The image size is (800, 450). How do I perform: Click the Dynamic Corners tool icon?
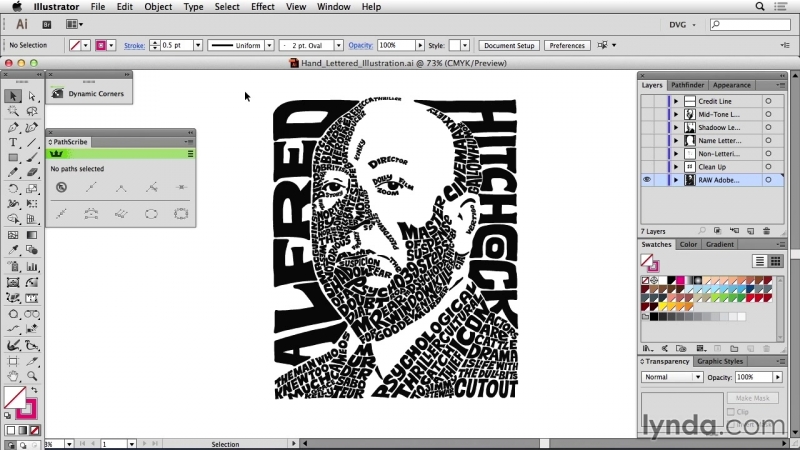pyautogui.click(x=58, y=93)
